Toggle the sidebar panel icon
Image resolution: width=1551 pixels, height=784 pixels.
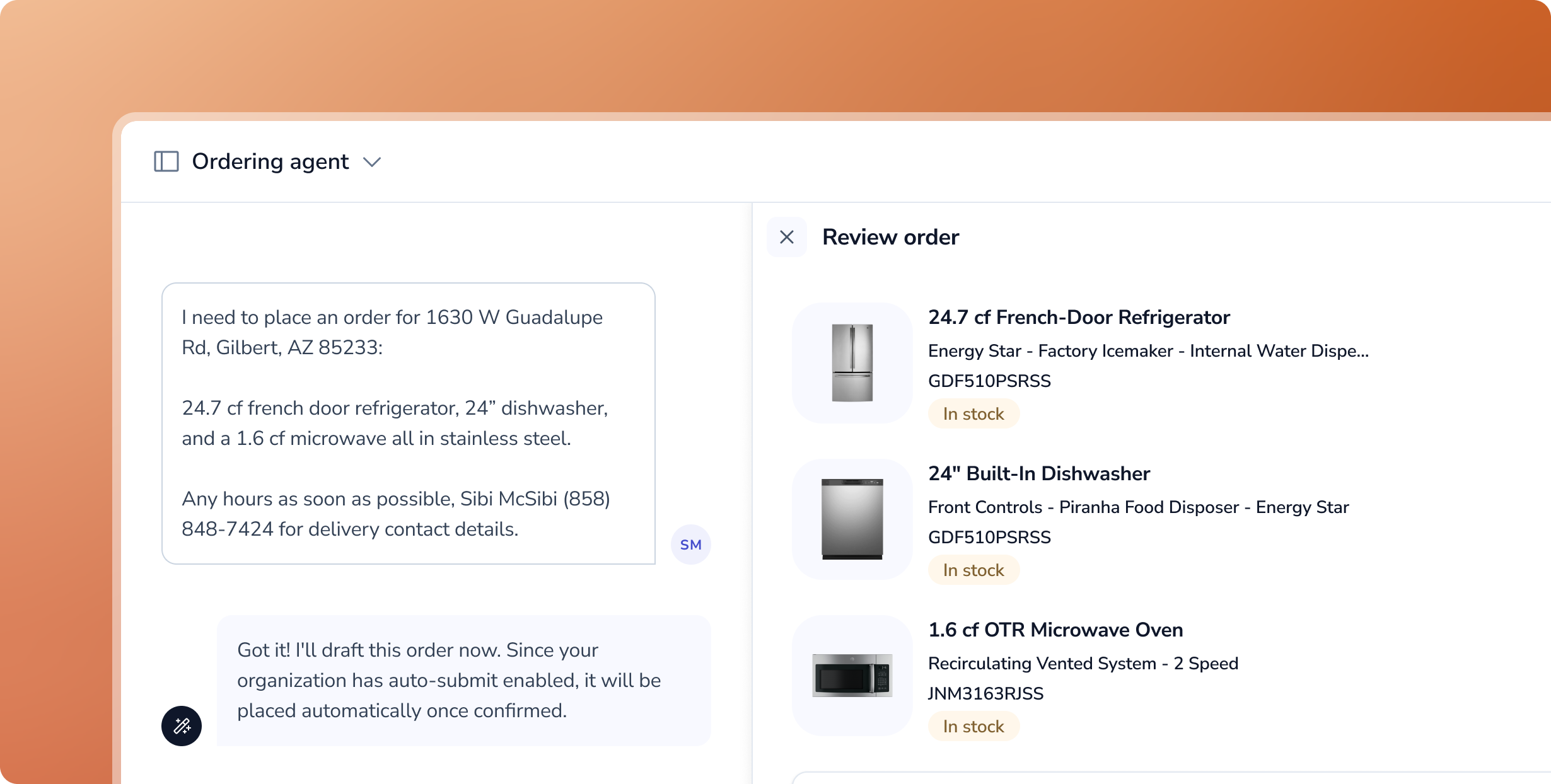(166, 161)
